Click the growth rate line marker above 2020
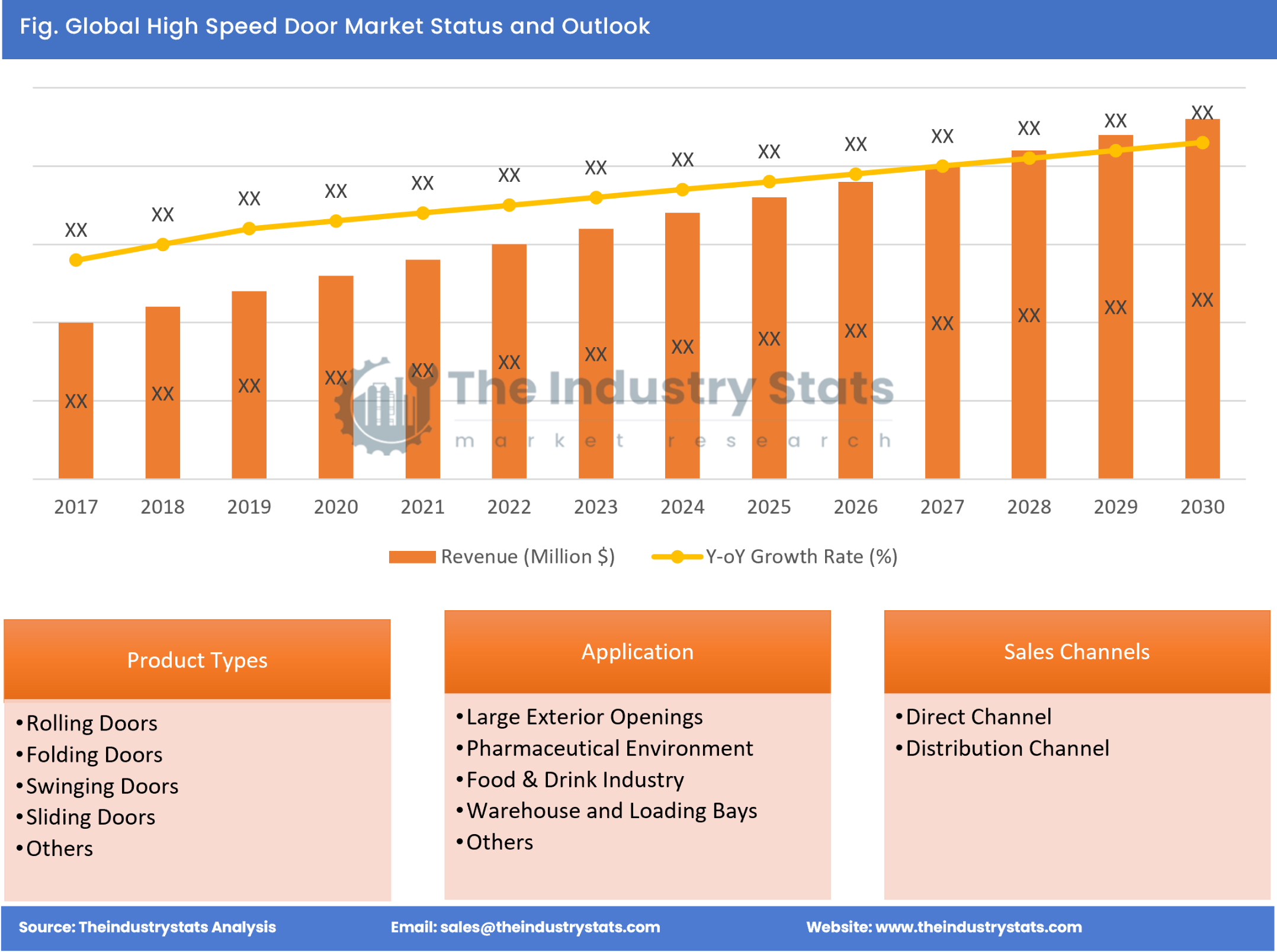 point(336,221)
